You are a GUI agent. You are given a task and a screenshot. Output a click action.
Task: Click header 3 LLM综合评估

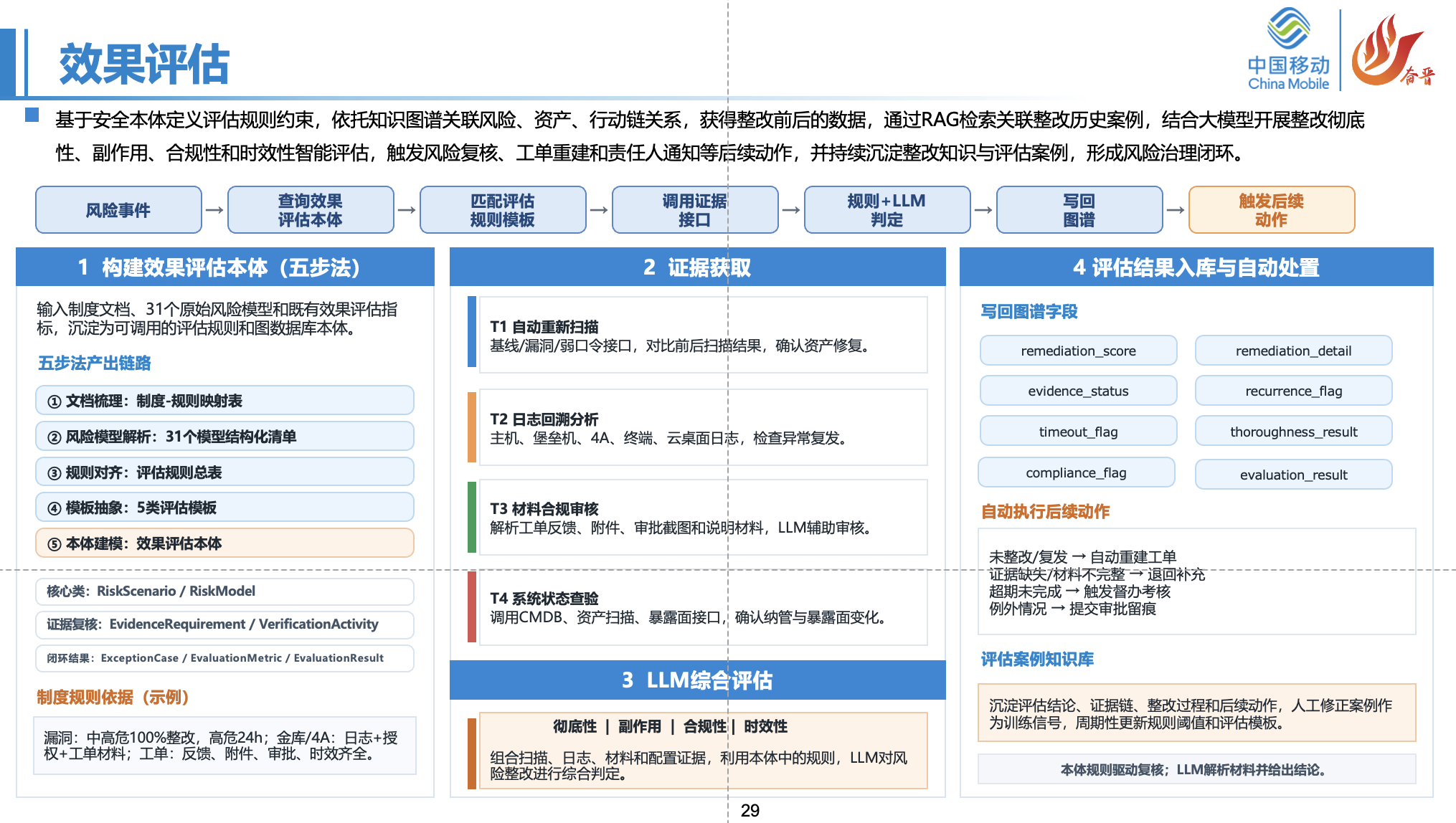tap(697, 680)
